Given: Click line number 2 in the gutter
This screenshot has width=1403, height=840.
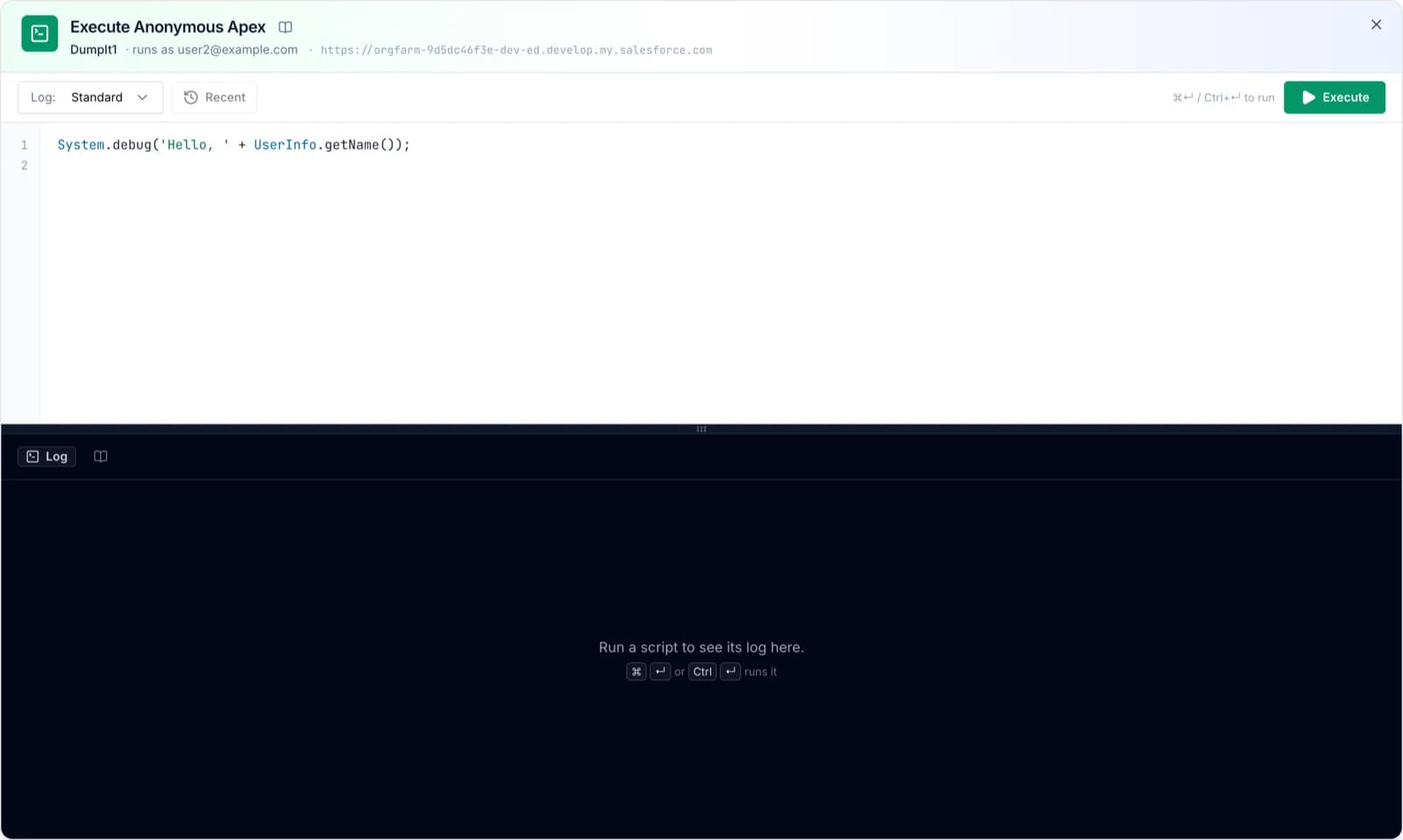Looking at the screenshot, I should 25,166.
